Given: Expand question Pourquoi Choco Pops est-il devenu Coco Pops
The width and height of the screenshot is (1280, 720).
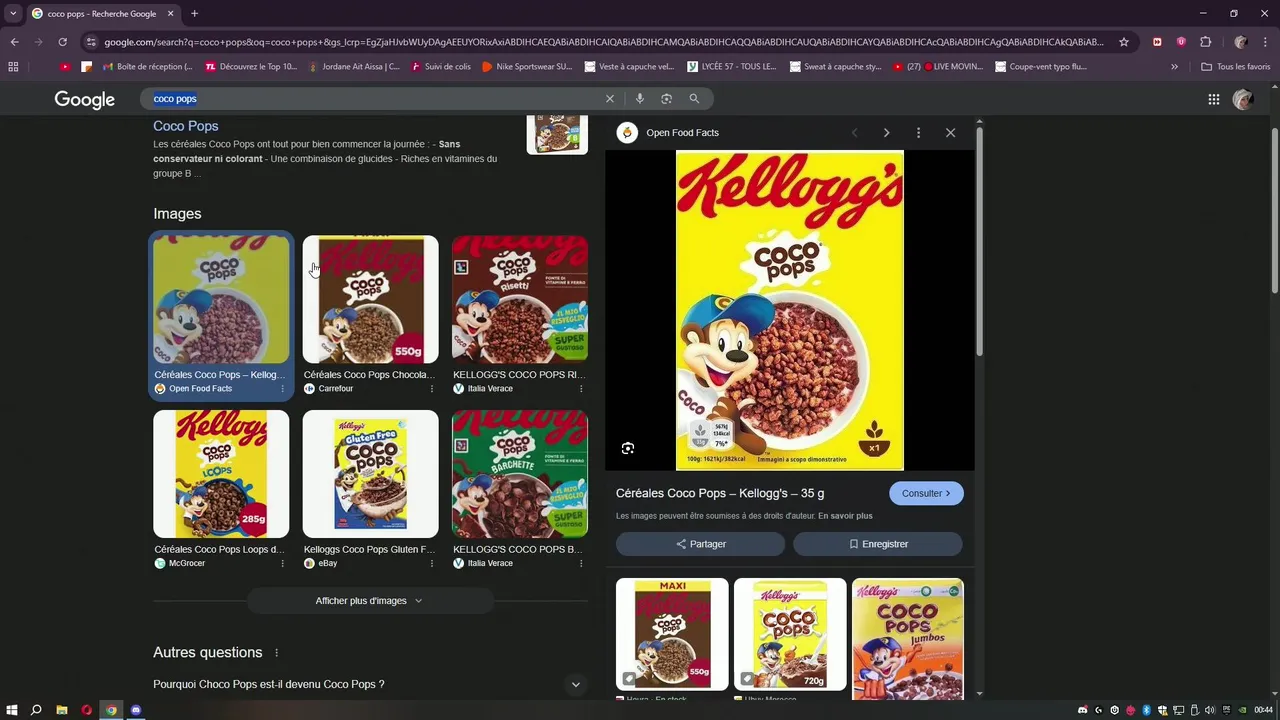Looking at the screenshot, I should 369,685.
